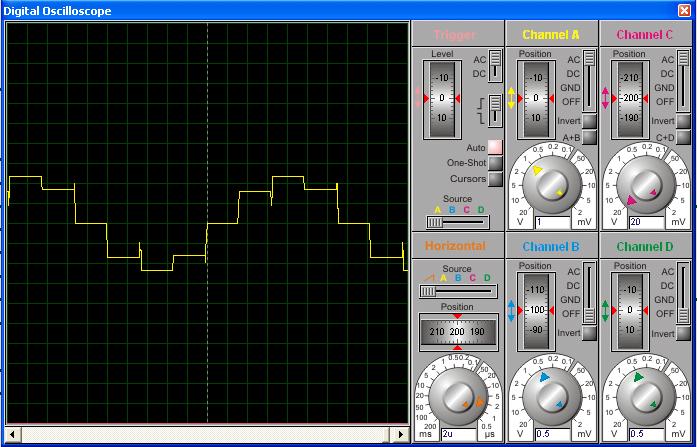Click the GND label in Channel A
697x447 pixels.
(x=570, y=88)
